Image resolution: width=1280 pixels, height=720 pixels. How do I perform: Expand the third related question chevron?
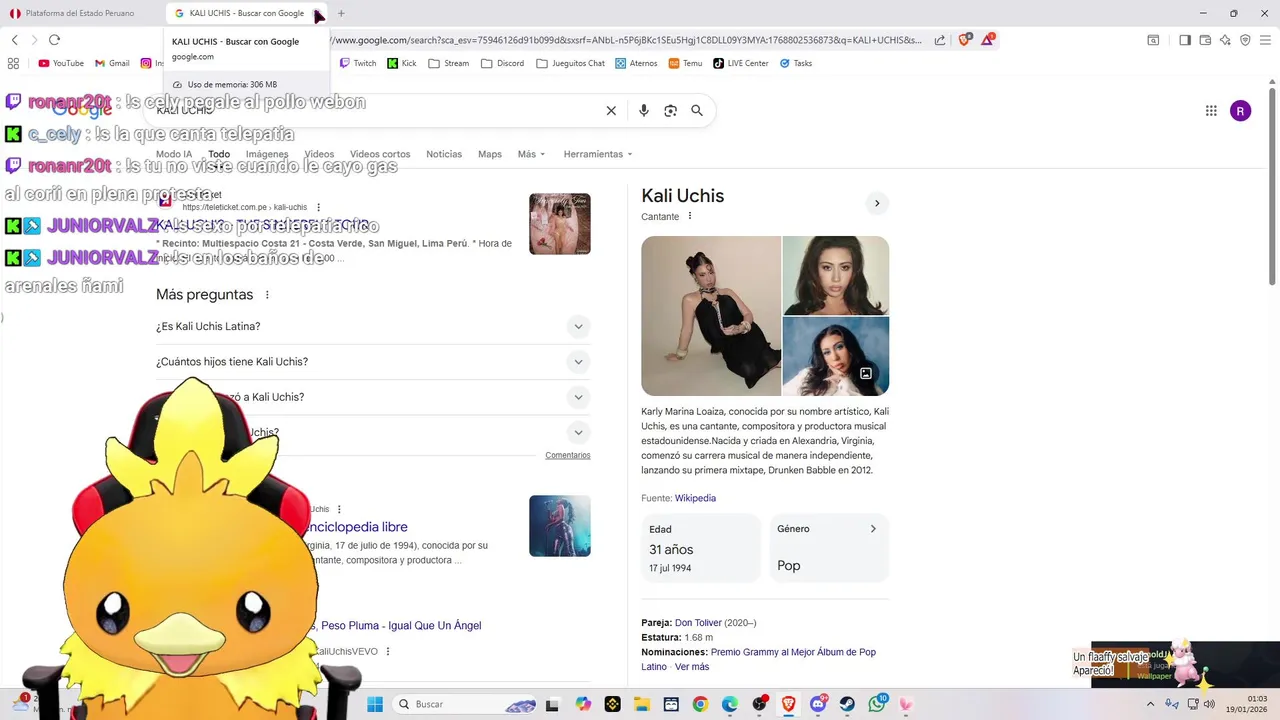click(x=578, y=397)
